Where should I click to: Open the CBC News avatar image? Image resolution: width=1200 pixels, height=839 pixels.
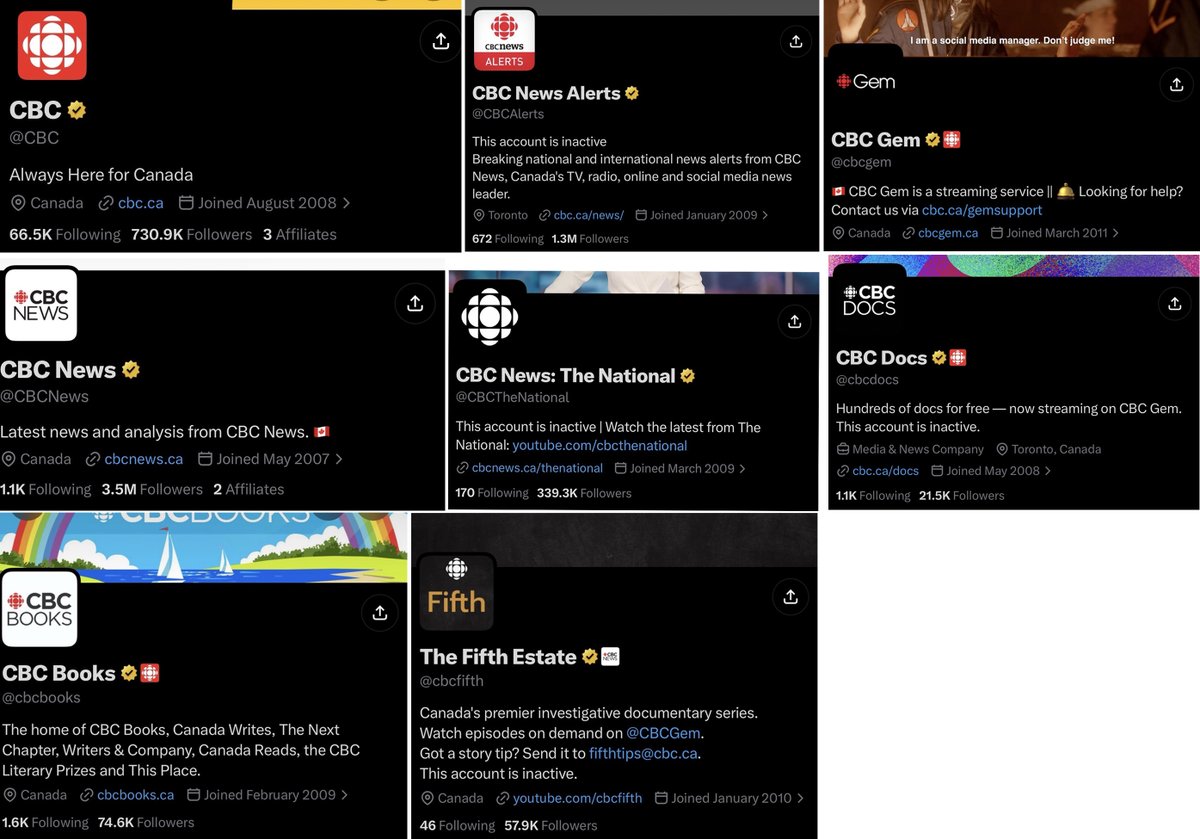coord(40,305)
